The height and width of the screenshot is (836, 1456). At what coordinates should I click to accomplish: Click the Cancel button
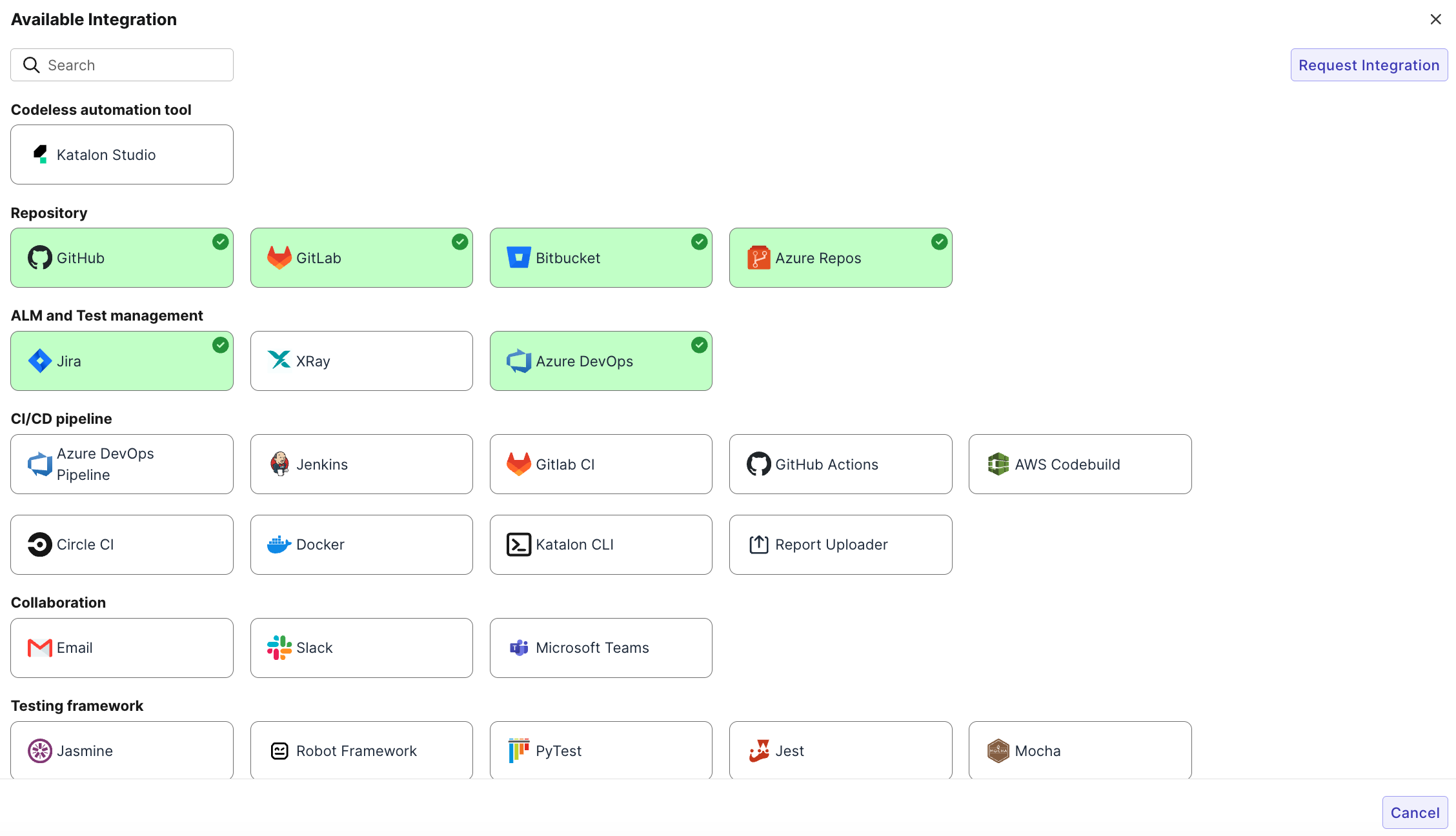tap(1415, 813)
